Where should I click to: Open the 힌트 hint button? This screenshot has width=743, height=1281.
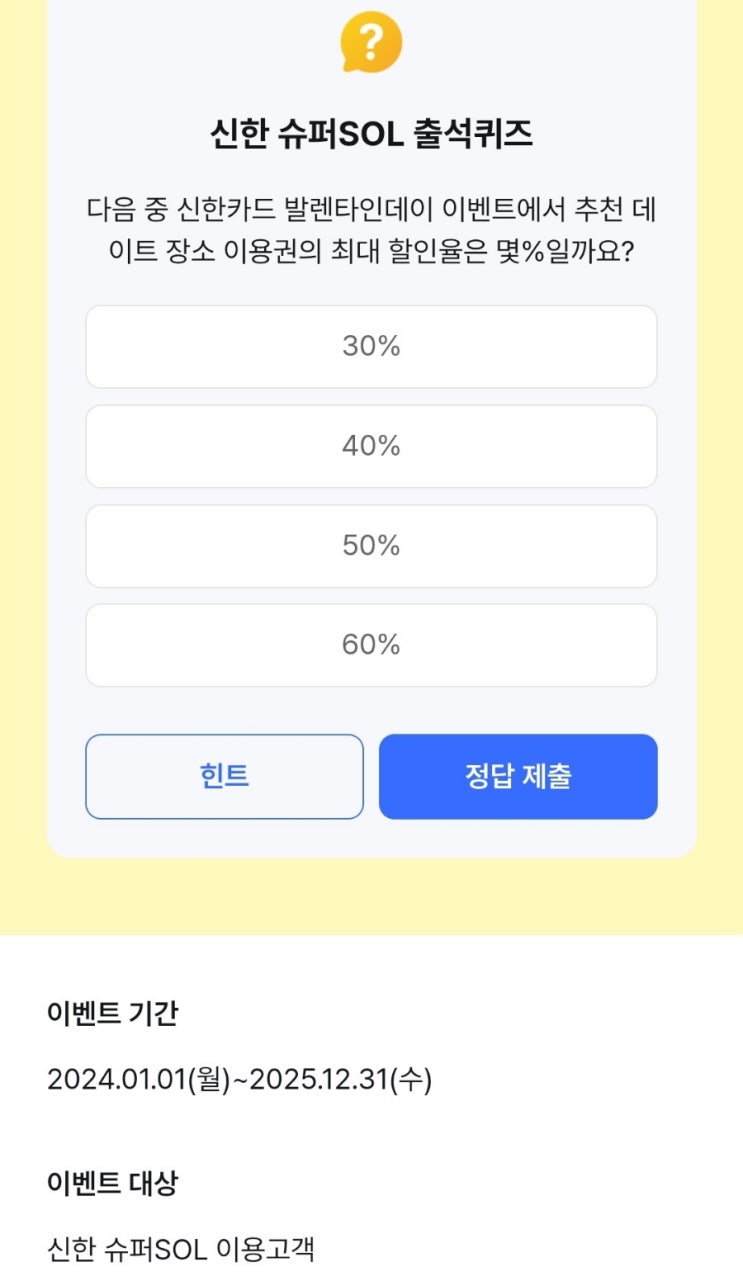(x=224, y=777)
